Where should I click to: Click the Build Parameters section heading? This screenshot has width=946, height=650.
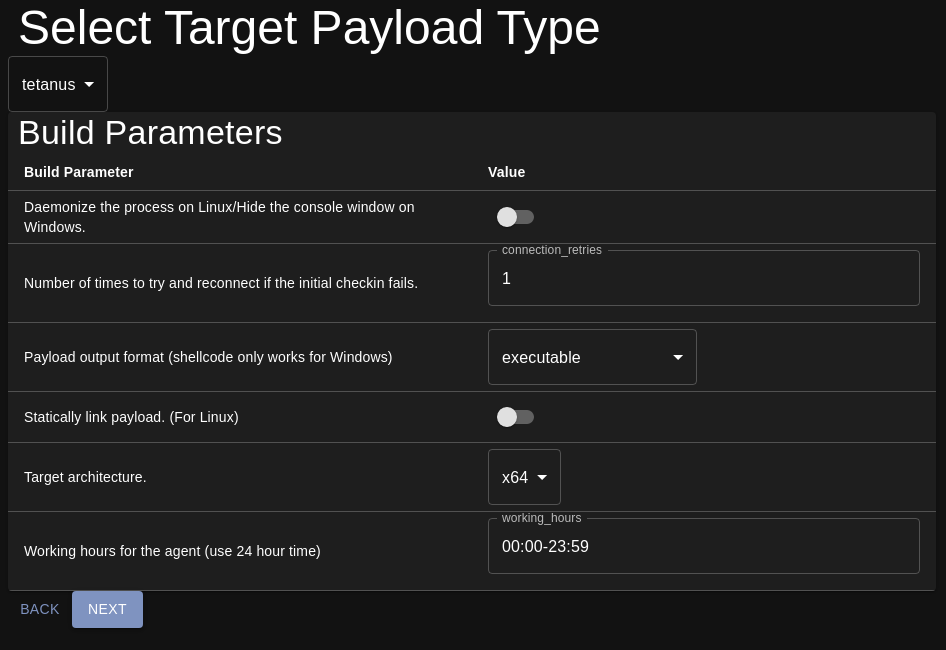pos(150,132)
